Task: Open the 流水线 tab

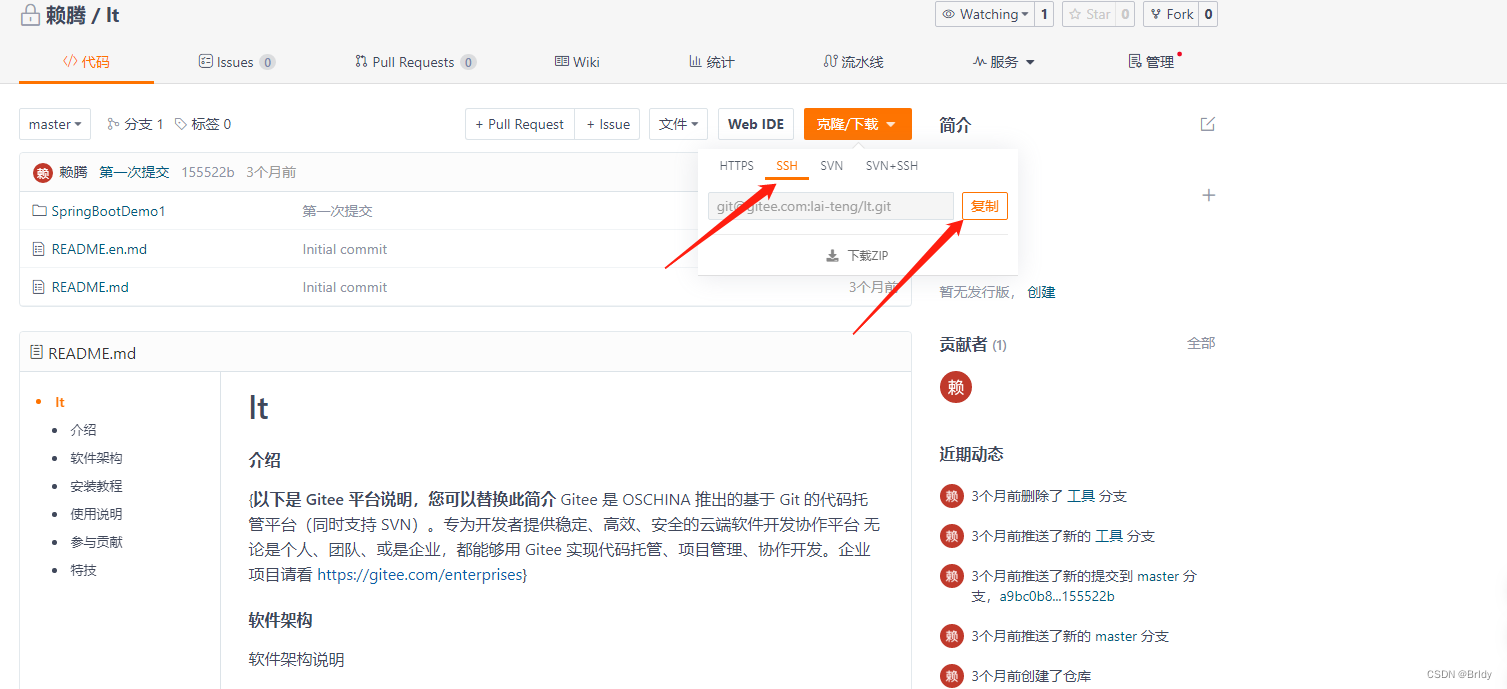Action: (x=853, y=62)
